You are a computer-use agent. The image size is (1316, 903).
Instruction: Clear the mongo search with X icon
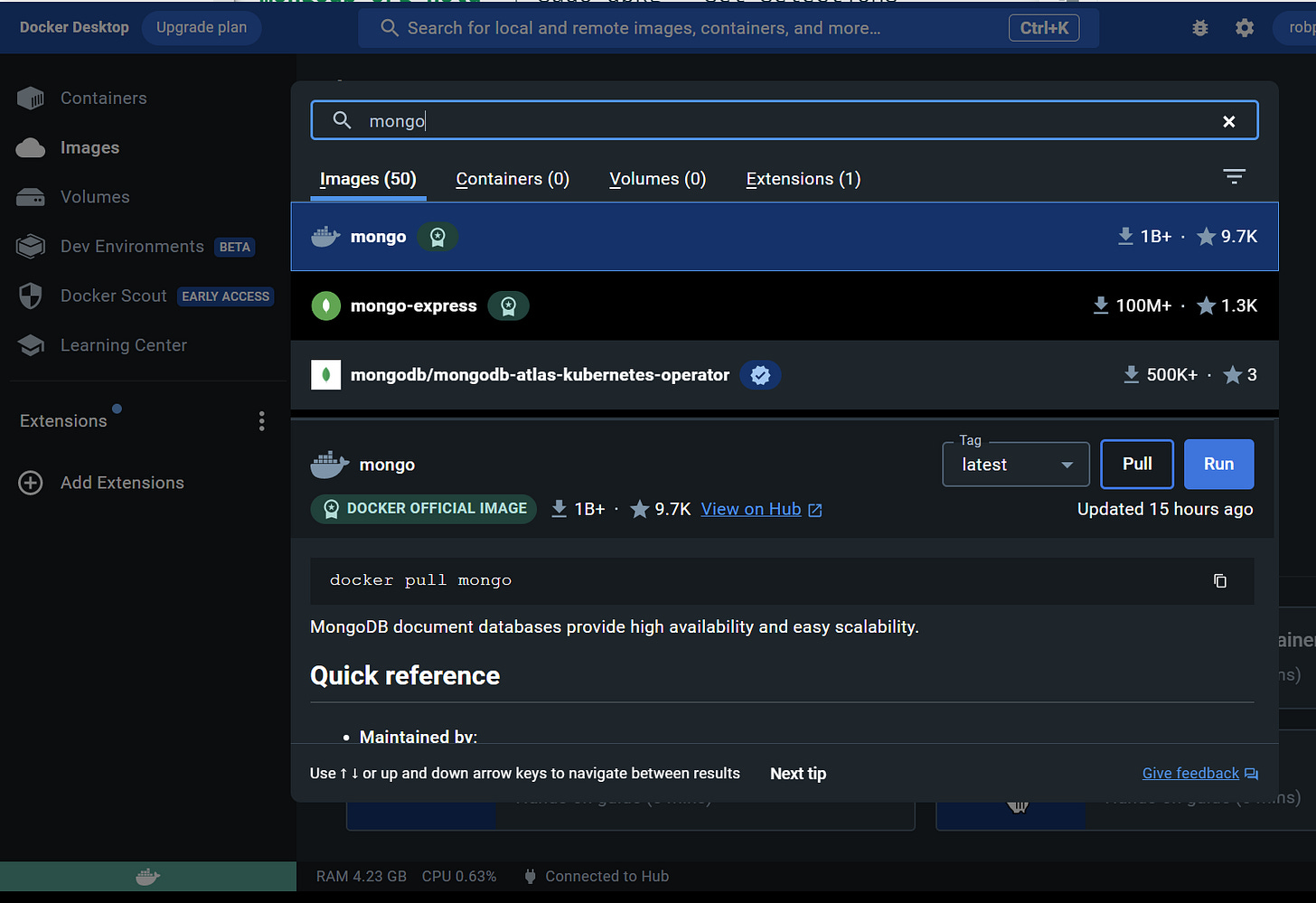point(1229,121)
